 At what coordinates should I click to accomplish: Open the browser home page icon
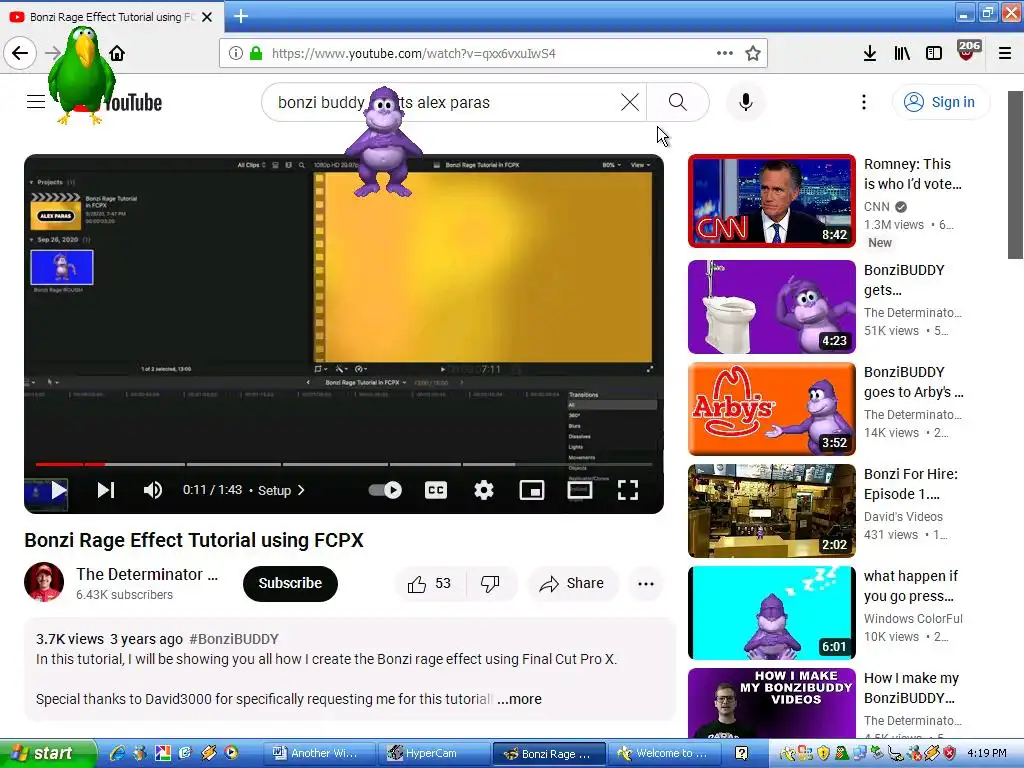(117, 53)
